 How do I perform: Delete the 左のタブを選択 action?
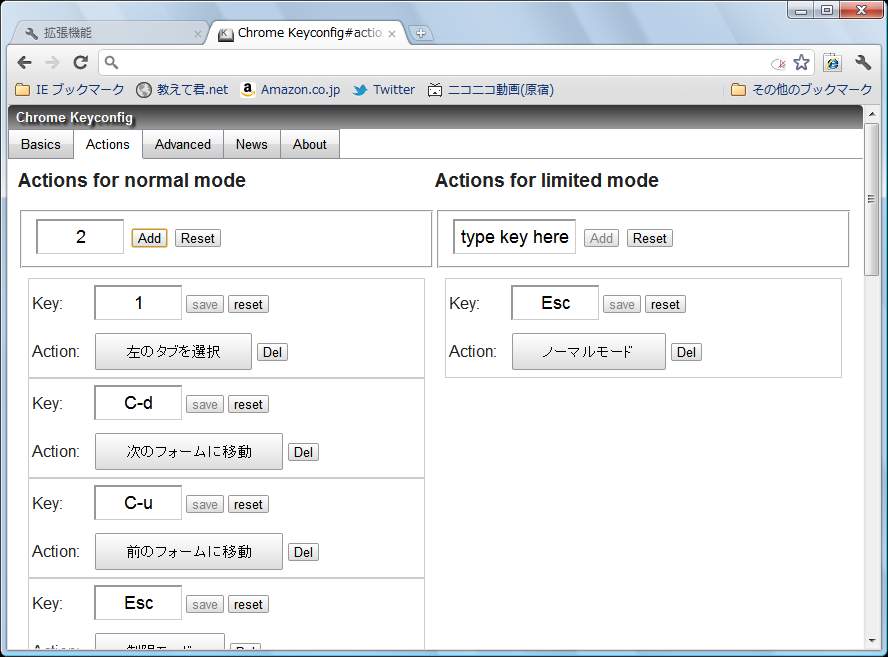tap(272, 352)
